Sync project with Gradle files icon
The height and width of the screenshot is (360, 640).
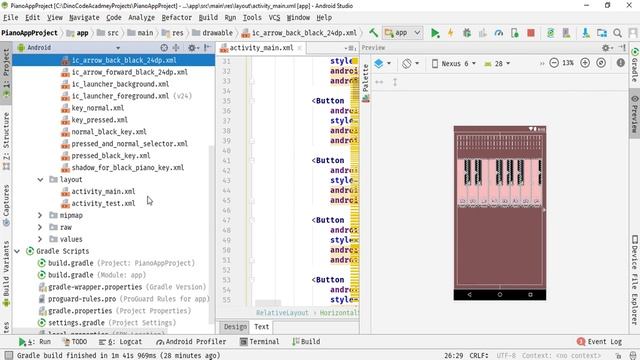coord(551,33)
